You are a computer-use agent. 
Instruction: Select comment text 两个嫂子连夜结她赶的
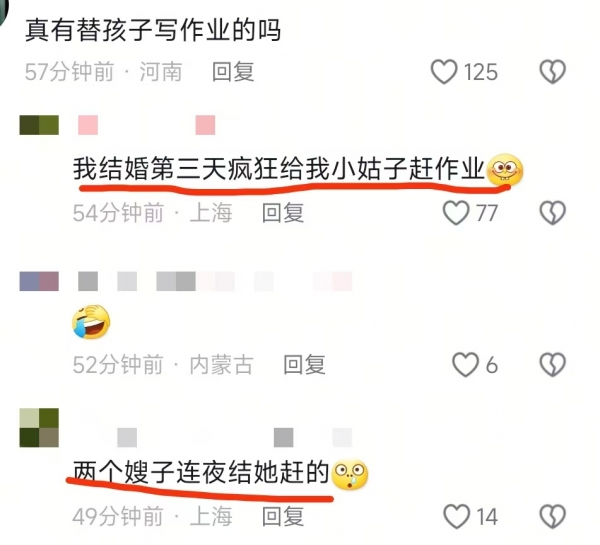point(201,473)
